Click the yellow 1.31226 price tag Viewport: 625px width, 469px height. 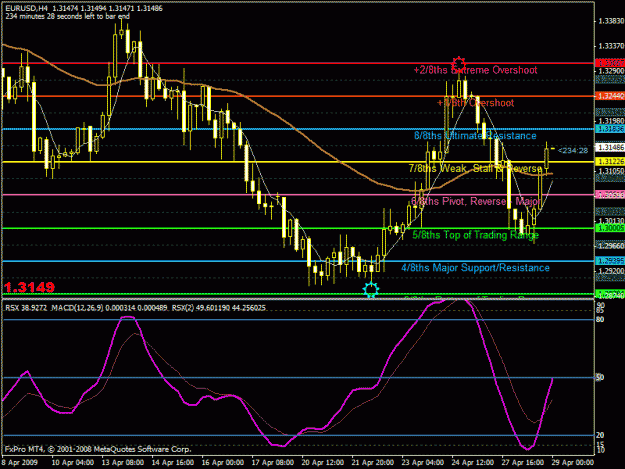click(609, 161)
